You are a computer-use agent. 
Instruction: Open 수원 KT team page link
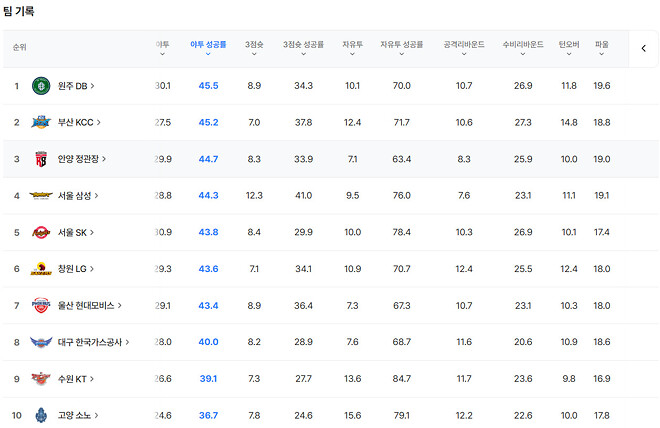pyautogui.click(x=76, y=379)
